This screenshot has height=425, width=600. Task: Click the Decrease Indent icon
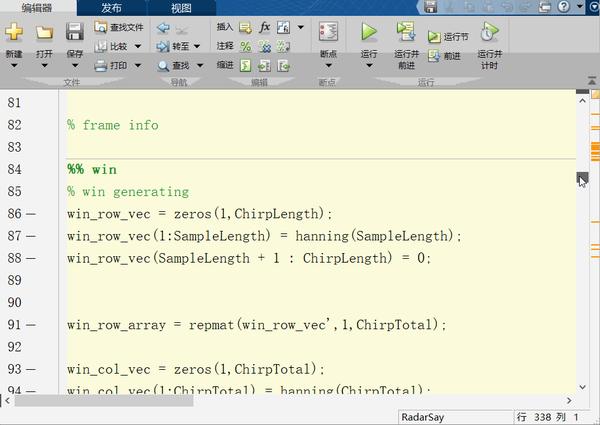pyautogui.click(x=284, y=66)
